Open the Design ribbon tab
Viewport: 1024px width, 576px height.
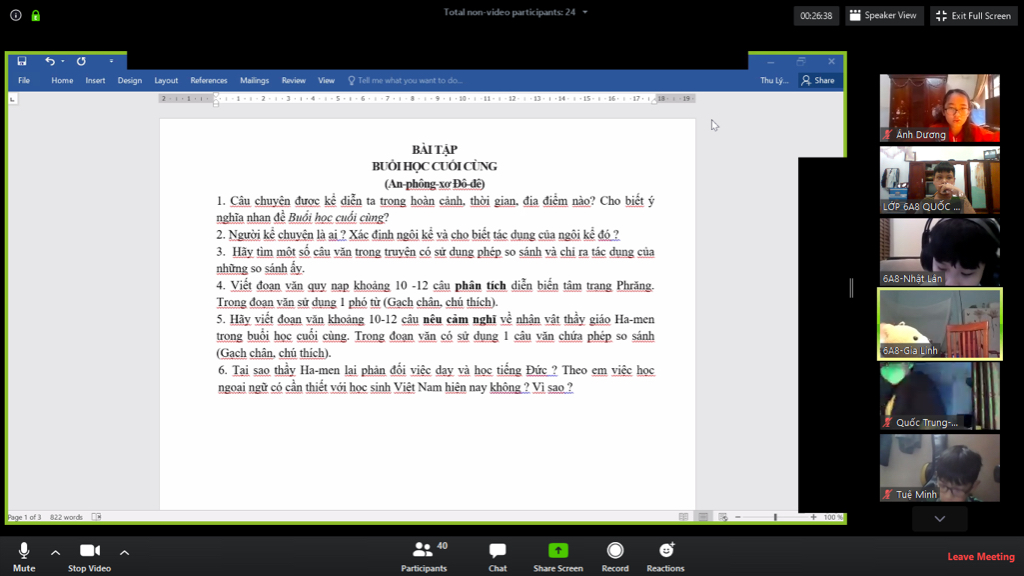129,81
